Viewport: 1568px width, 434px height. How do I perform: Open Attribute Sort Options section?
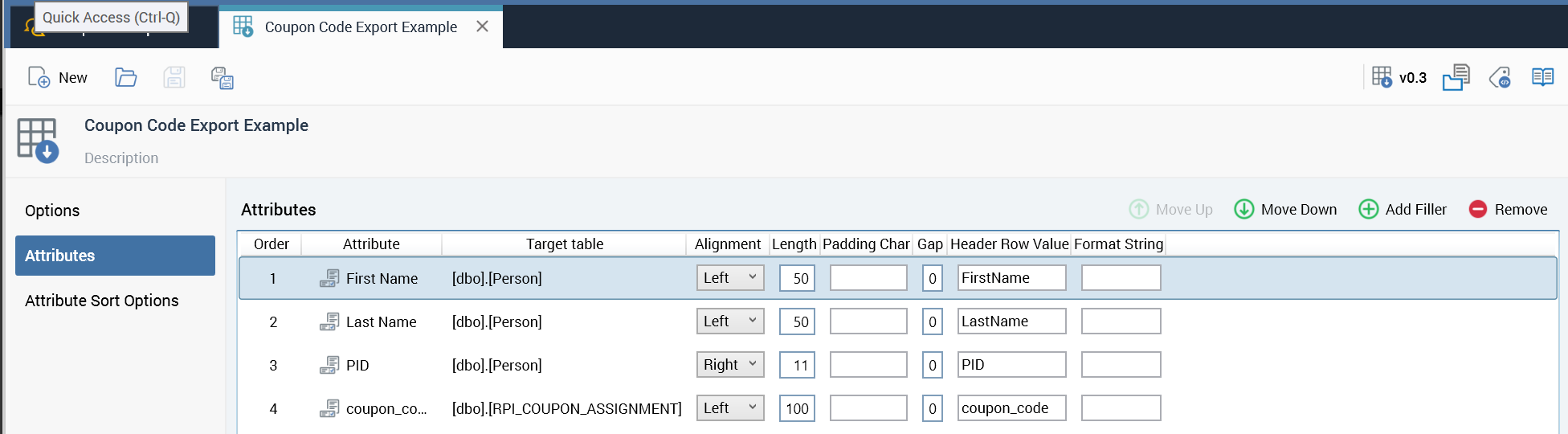coord(102,301)
